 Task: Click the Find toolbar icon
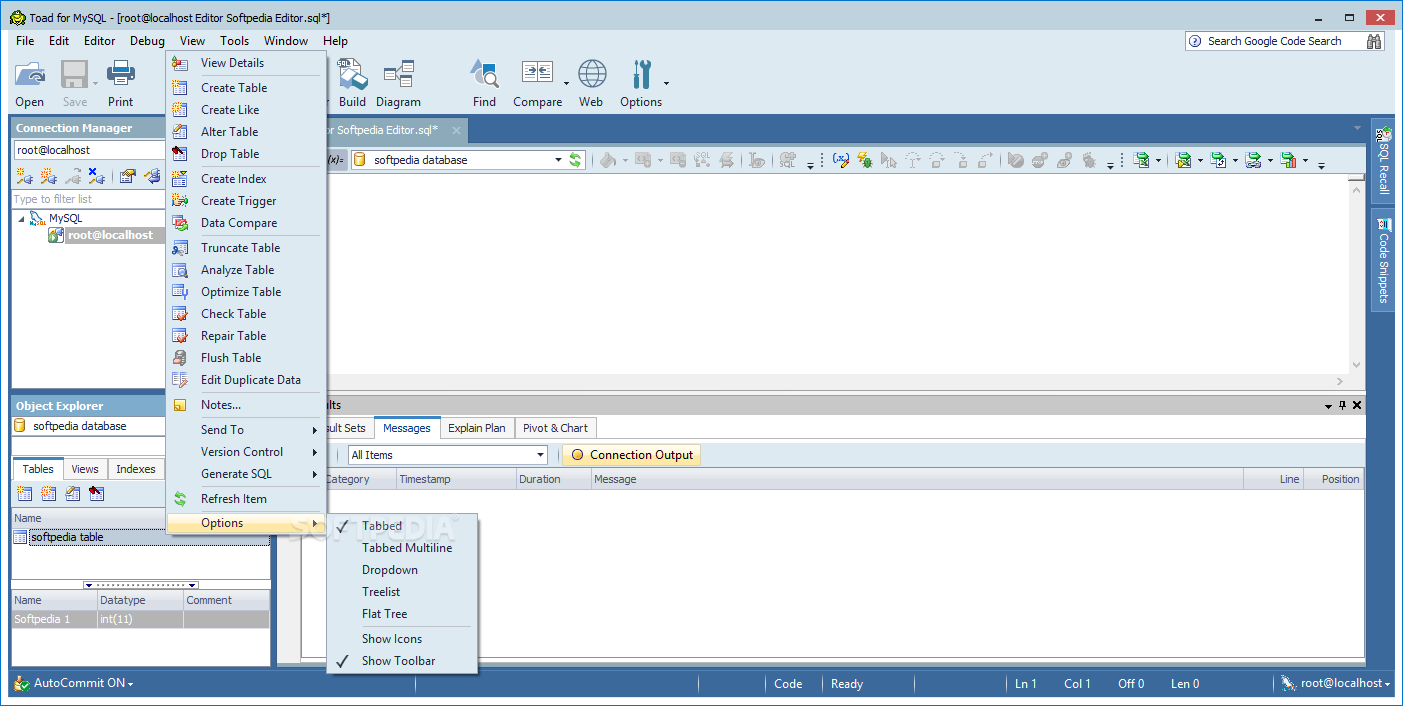tap(484, 75)
